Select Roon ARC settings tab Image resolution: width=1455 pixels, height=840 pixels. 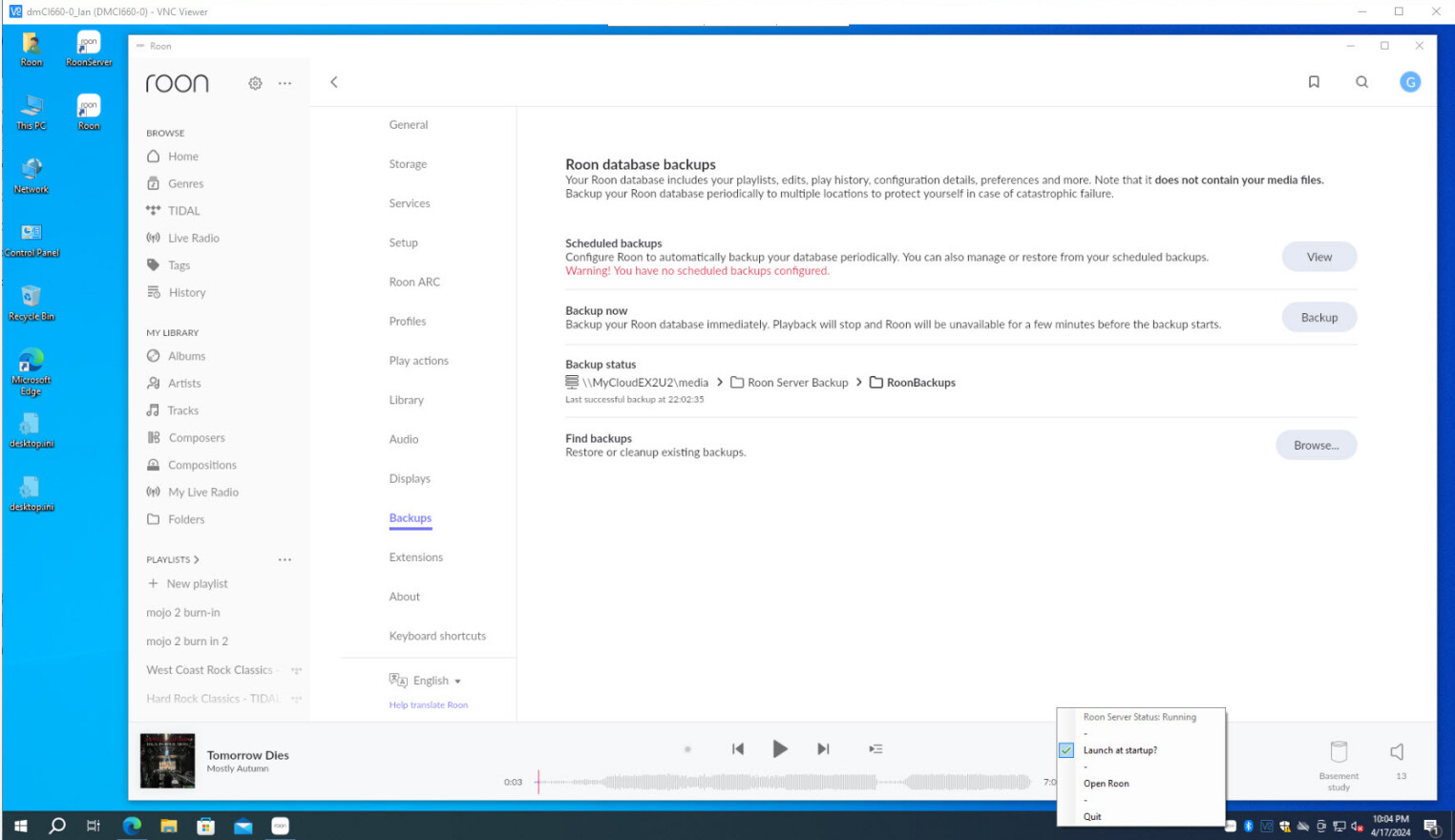click(x=414, y=282)
